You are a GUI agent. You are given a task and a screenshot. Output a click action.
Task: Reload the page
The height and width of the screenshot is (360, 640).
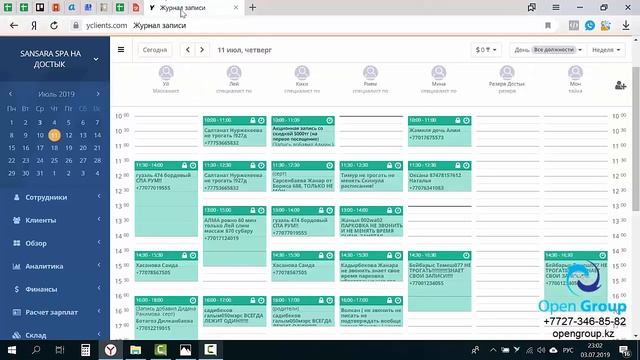54,25
